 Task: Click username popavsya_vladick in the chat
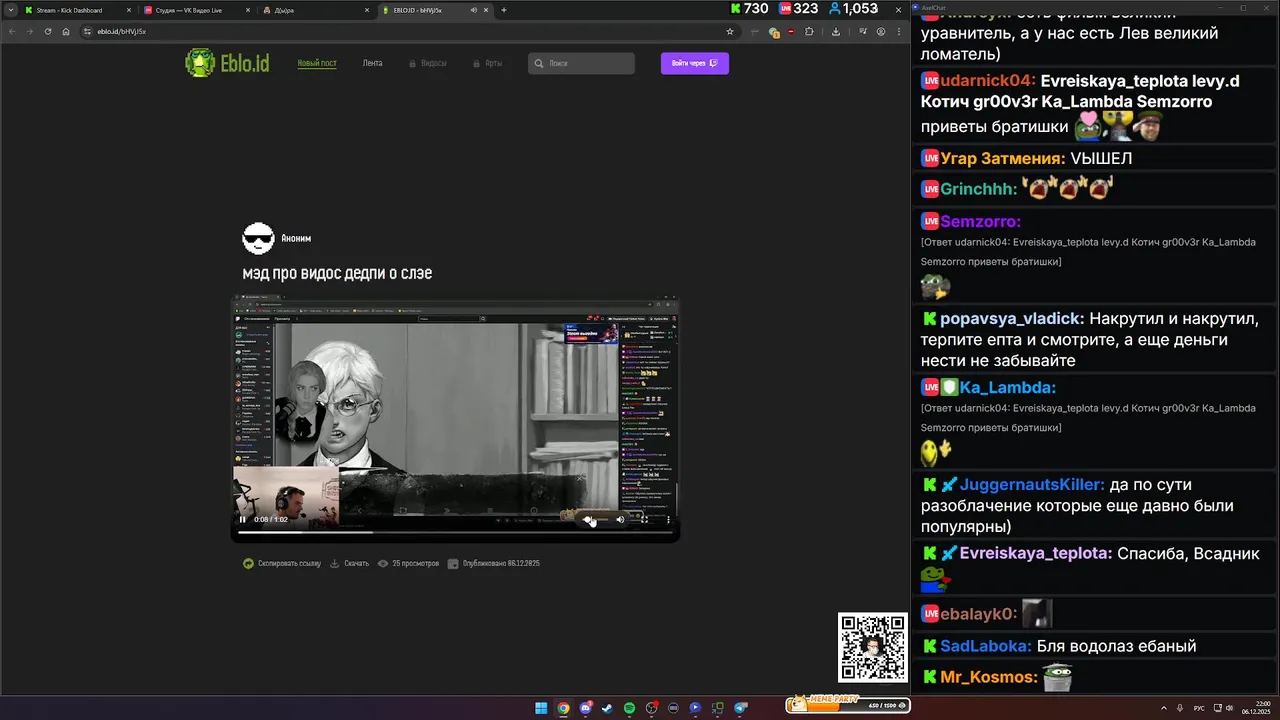click(1012, 319)
